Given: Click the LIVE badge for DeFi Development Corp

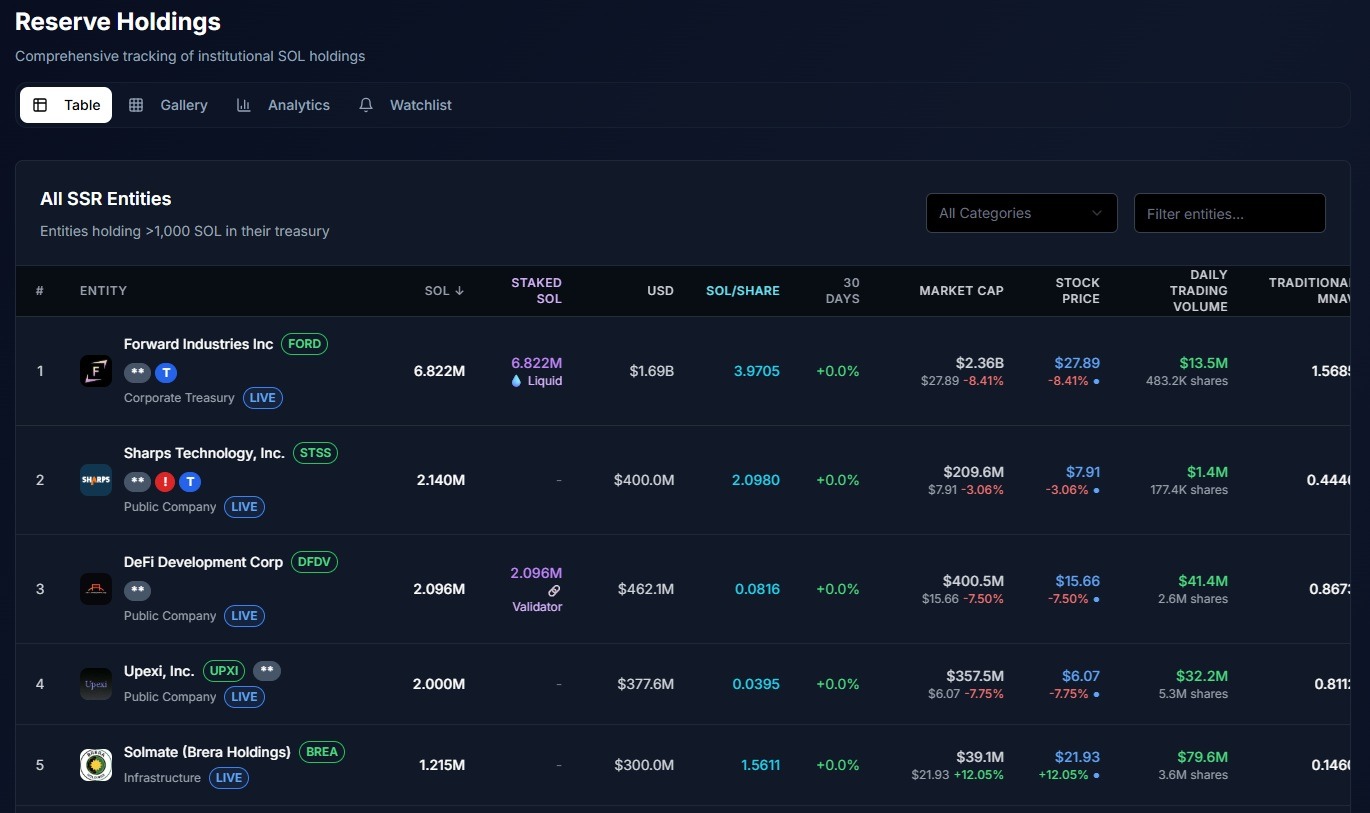Looking at the screenshot, I should pos(244,616).
